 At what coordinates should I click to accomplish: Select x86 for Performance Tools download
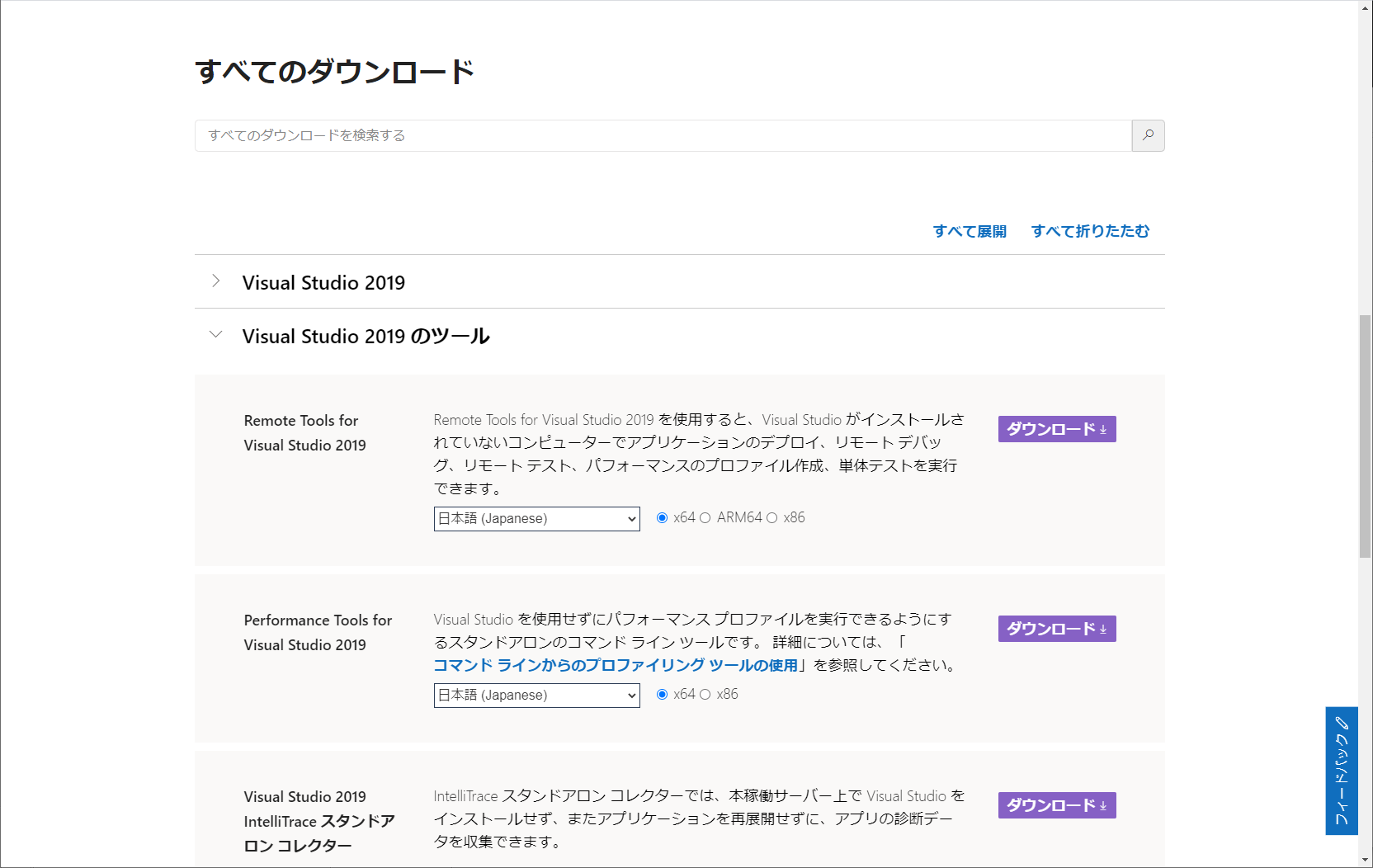[704, 694]
